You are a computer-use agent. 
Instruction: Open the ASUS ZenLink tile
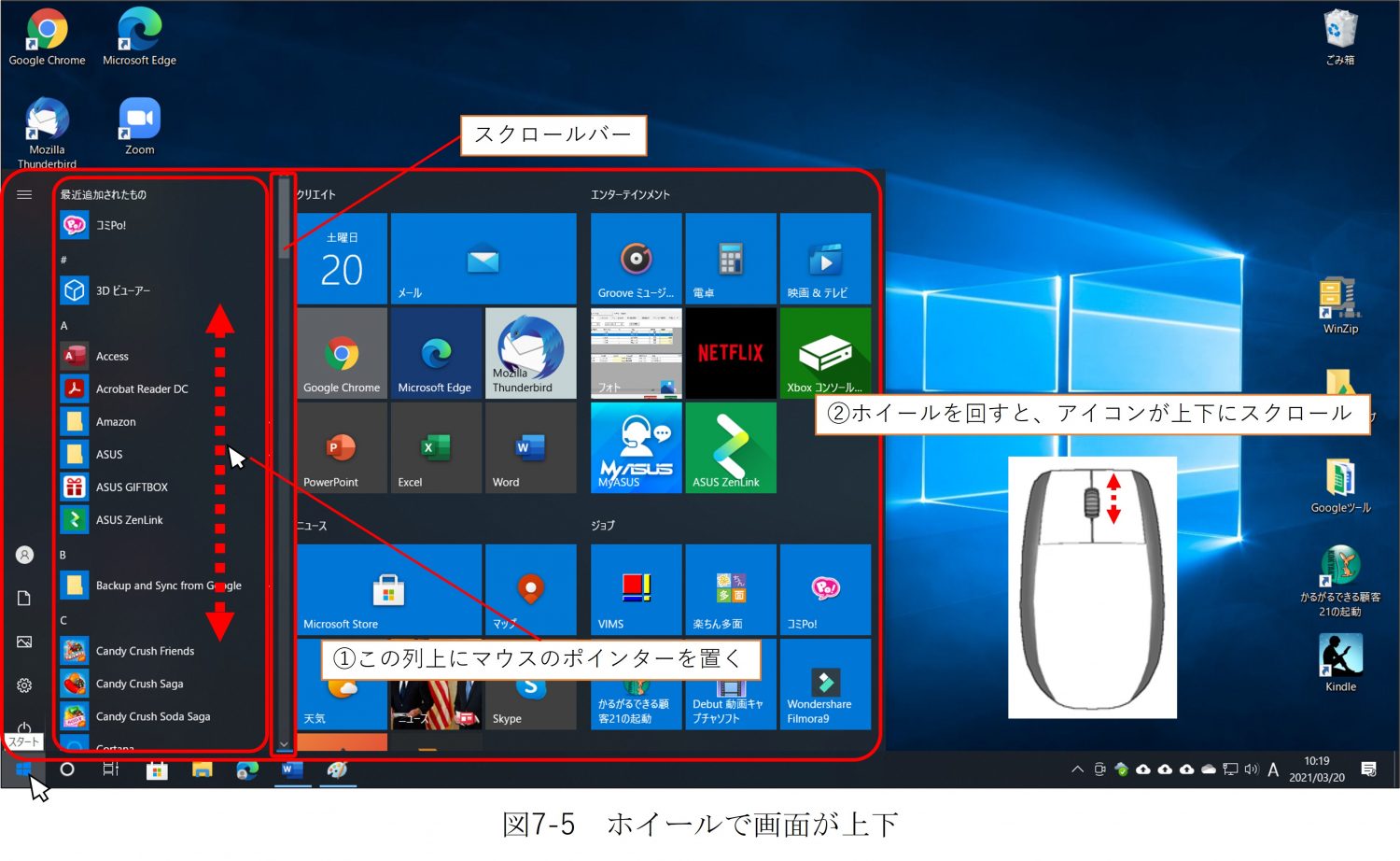731,447
